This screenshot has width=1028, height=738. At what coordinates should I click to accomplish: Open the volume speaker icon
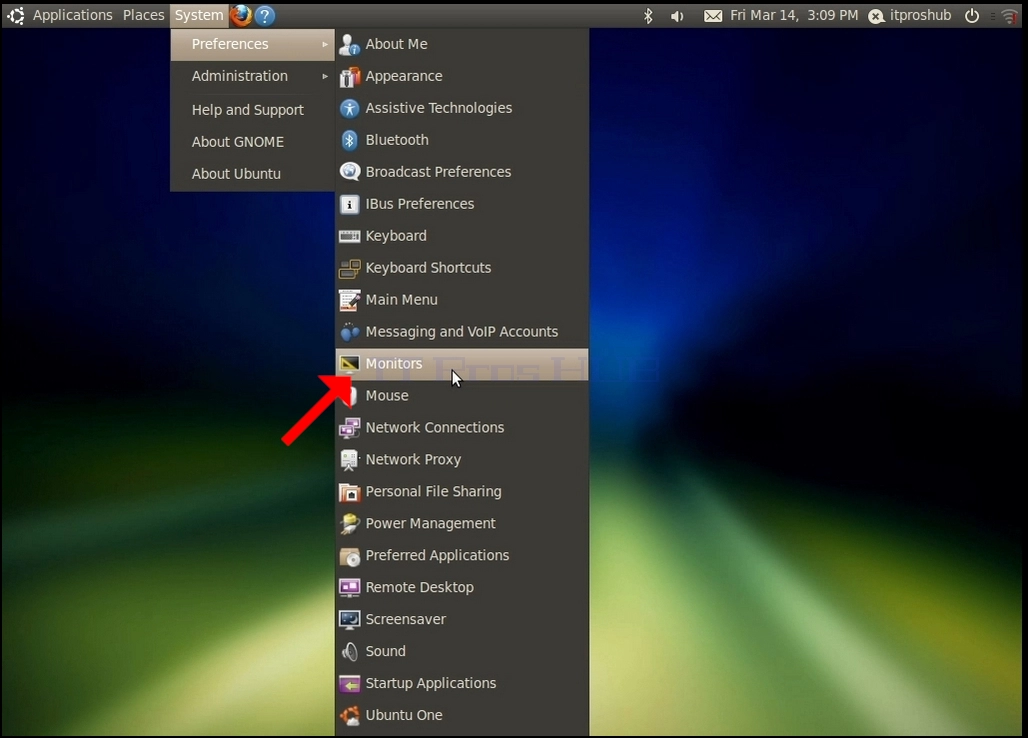[x=677, y=16]
